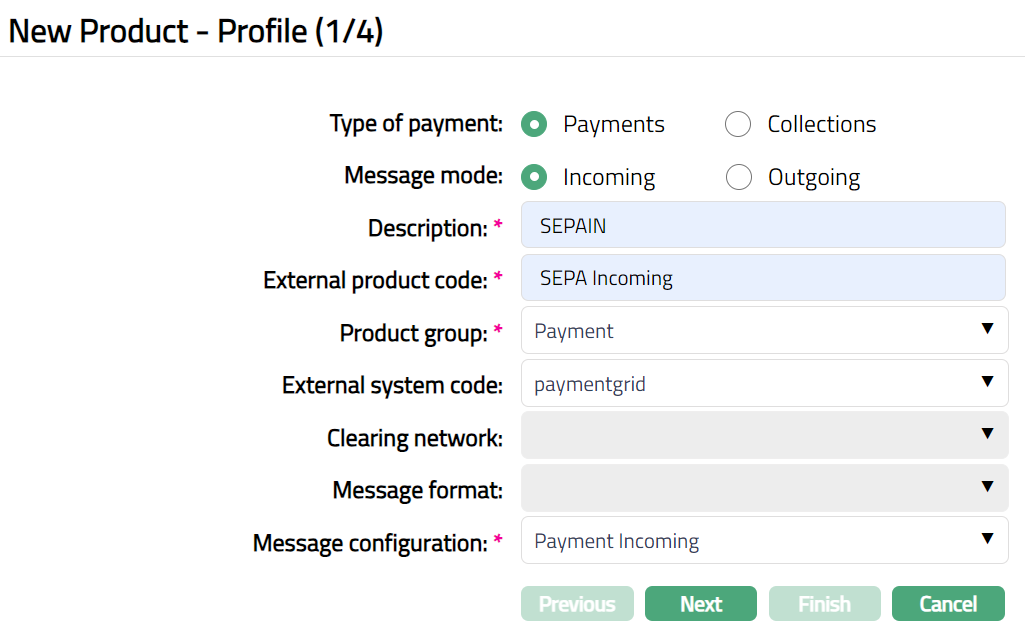Screen dimensions: 1025x634
Task: Select the Payments radio button
Action: 535,124
